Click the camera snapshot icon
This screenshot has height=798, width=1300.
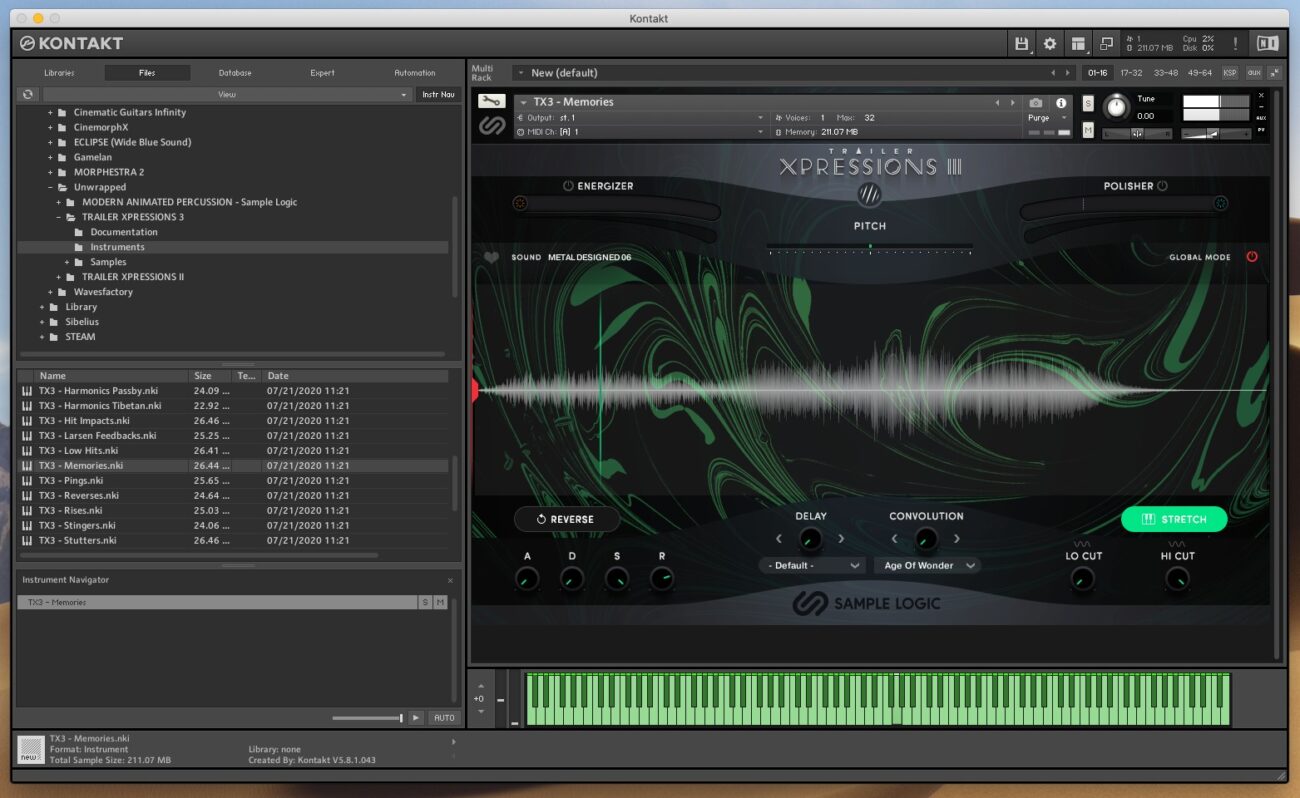1036,103
